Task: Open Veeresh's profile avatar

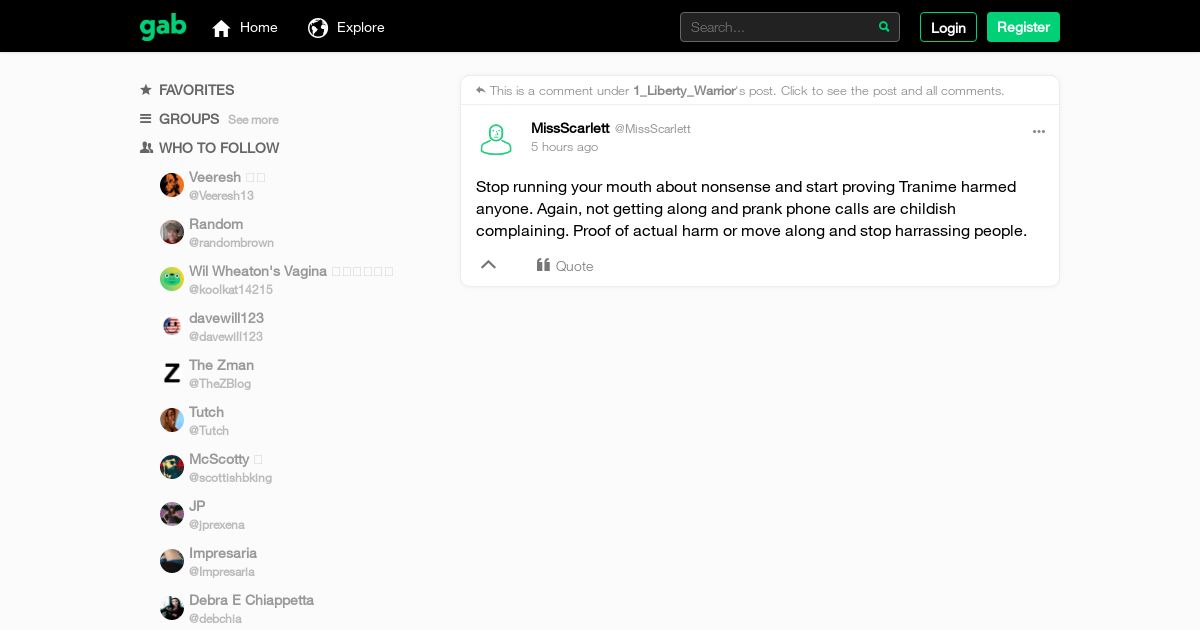Action: [172, 185]
